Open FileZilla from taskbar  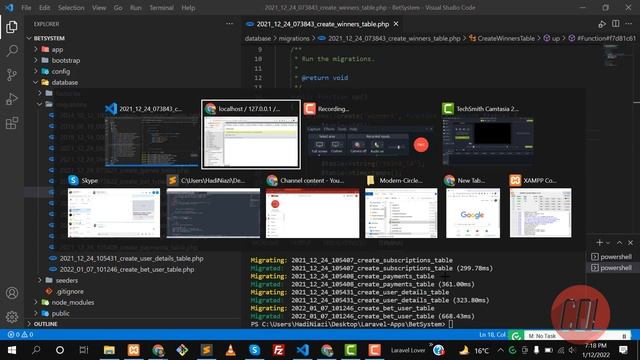(279, 350)
